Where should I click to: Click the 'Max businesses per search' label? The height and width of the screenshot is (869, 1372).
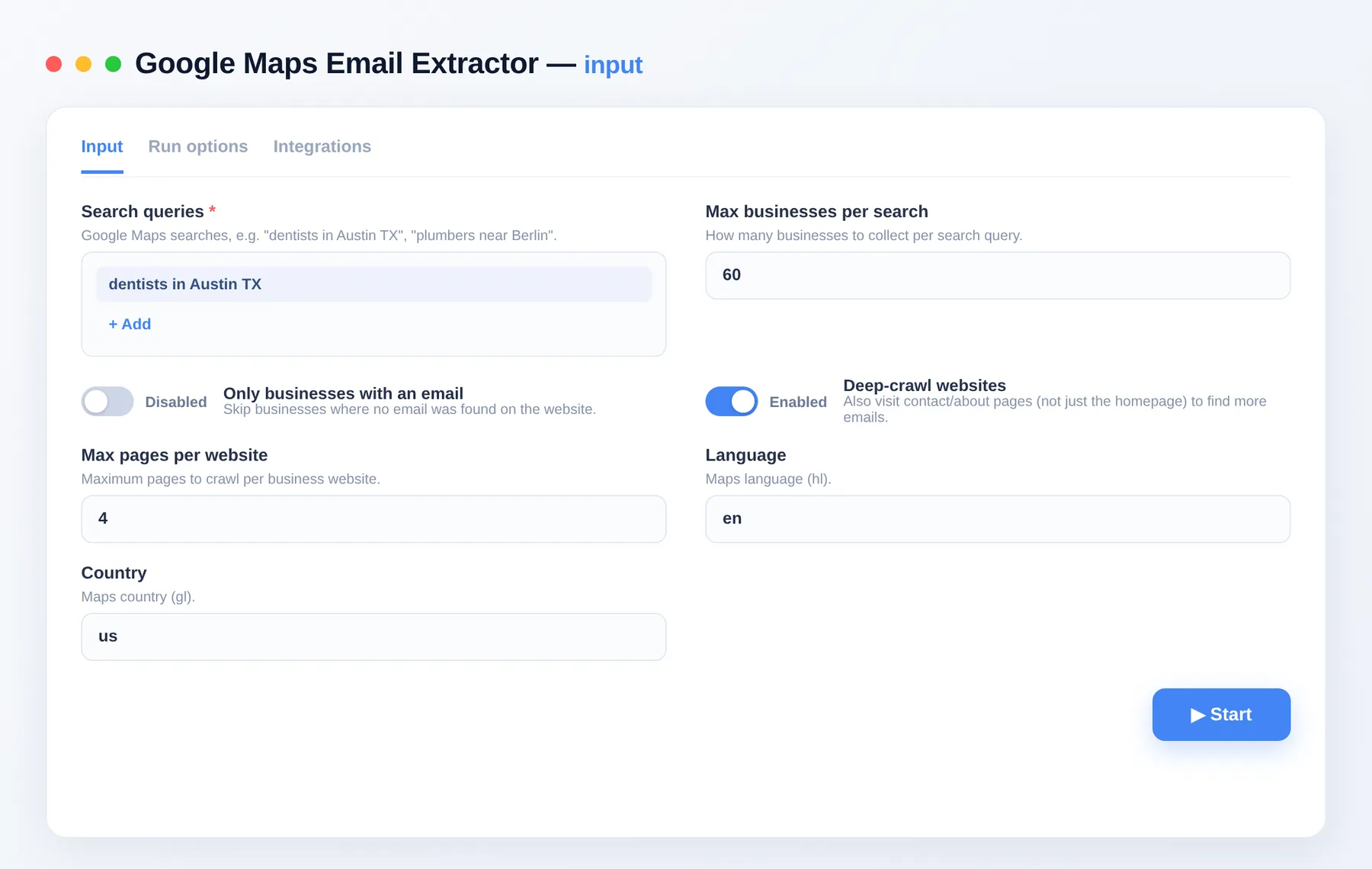[x=816, y=211]
